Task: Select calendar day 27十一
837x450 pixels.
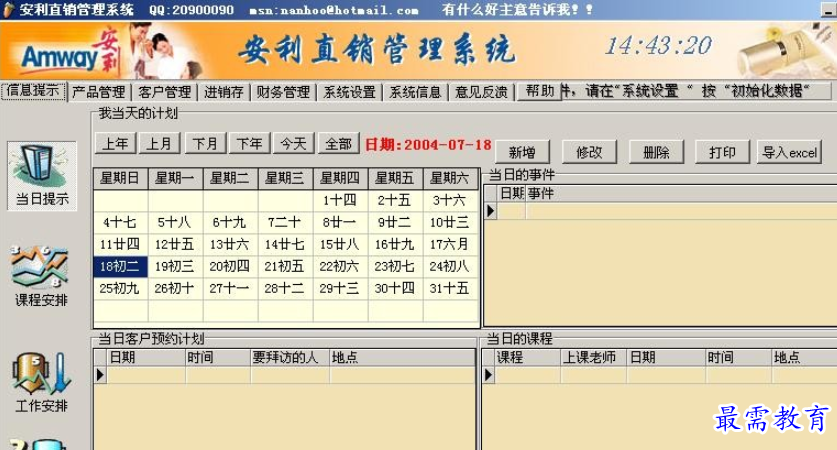Action: pyautogui.click(x=230, y=288)
